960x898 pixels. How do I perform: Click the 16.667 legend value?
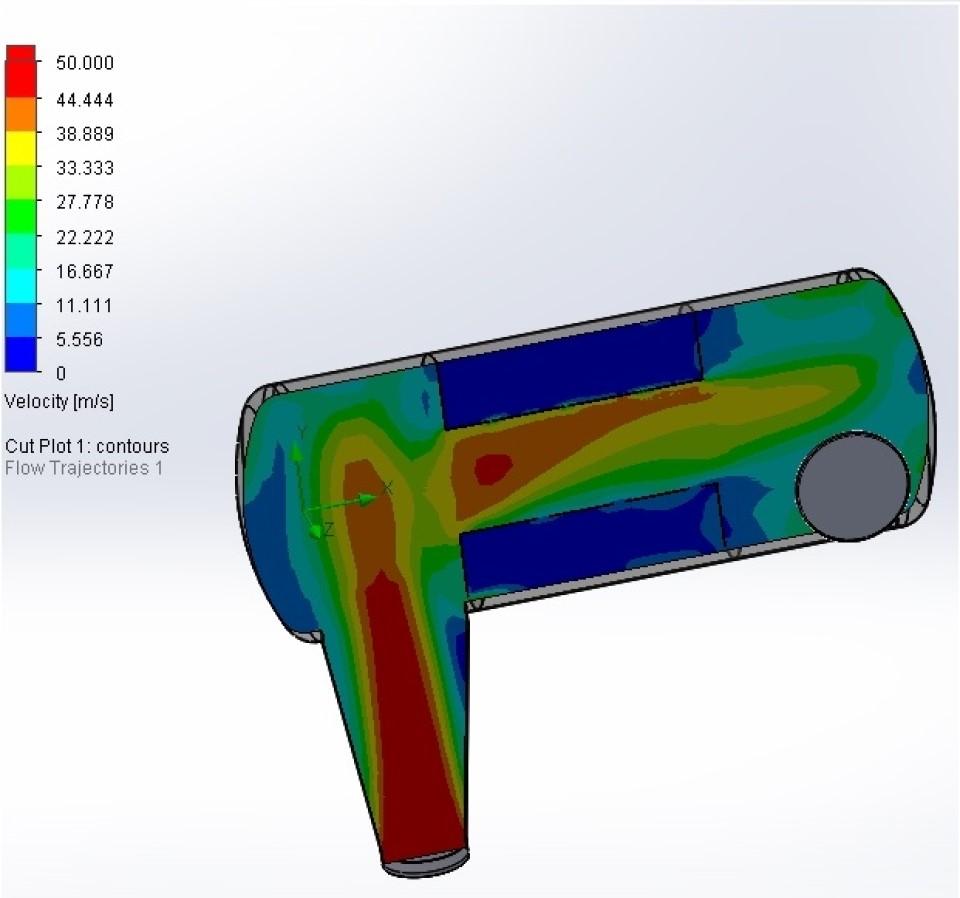[x=84, y=271]
